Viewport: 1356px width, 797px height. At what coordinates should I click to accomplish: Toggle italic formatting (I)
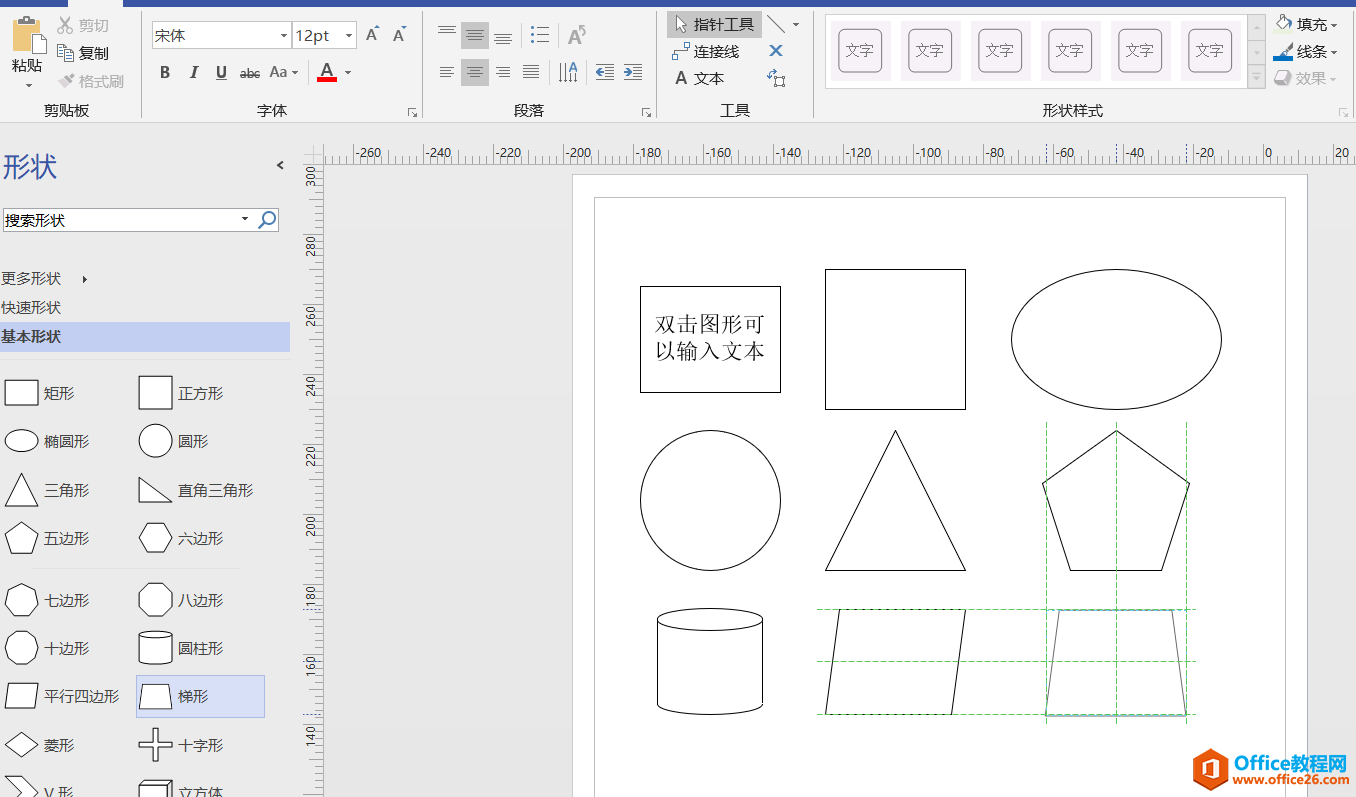194,72
